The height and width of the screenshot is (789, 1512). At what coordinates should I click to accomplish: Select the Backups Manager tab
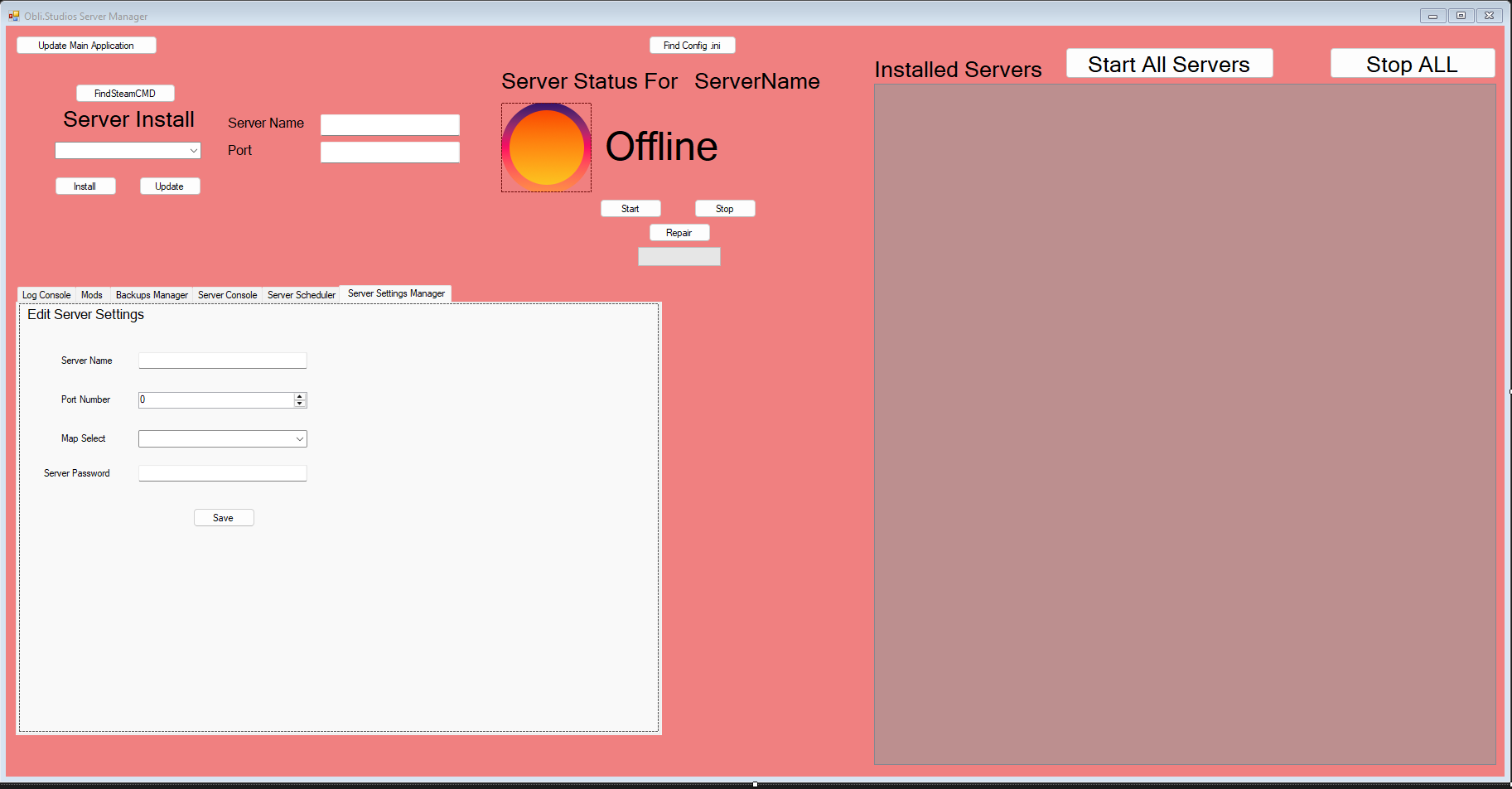tap(152, 295)
